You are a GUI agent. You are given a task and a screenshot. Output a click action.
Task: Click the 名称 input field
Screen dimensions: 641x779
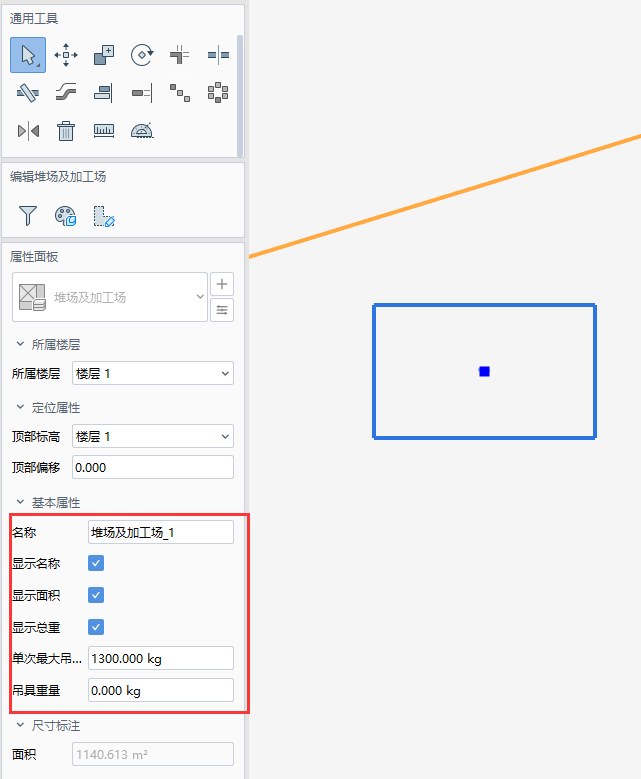(x=161, y=533)
